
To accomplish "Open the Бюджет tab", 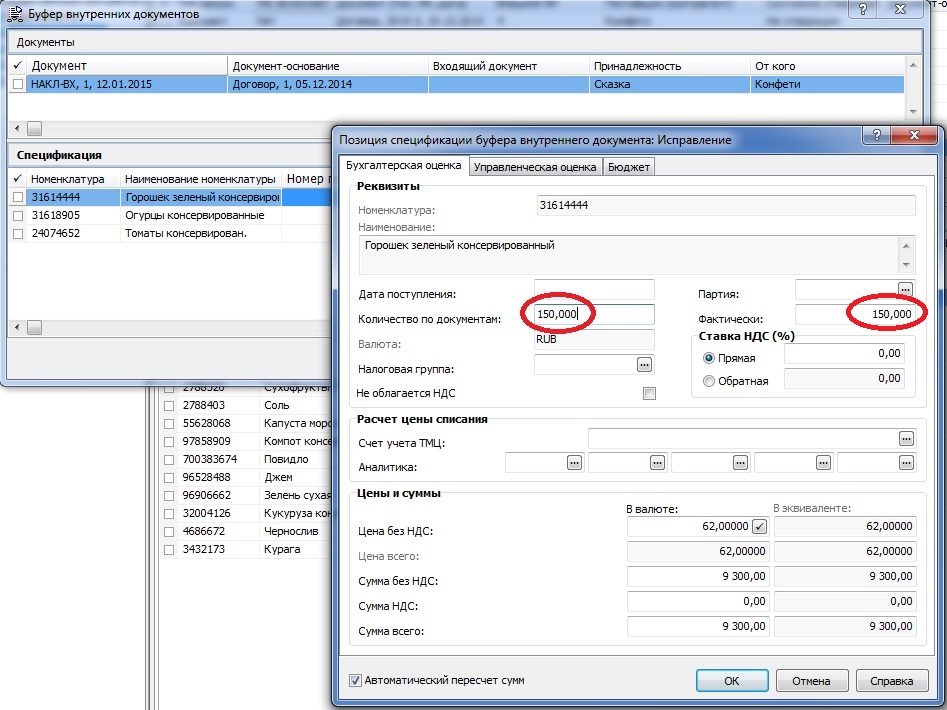I will pyautogui.click(x=630, y=167).
